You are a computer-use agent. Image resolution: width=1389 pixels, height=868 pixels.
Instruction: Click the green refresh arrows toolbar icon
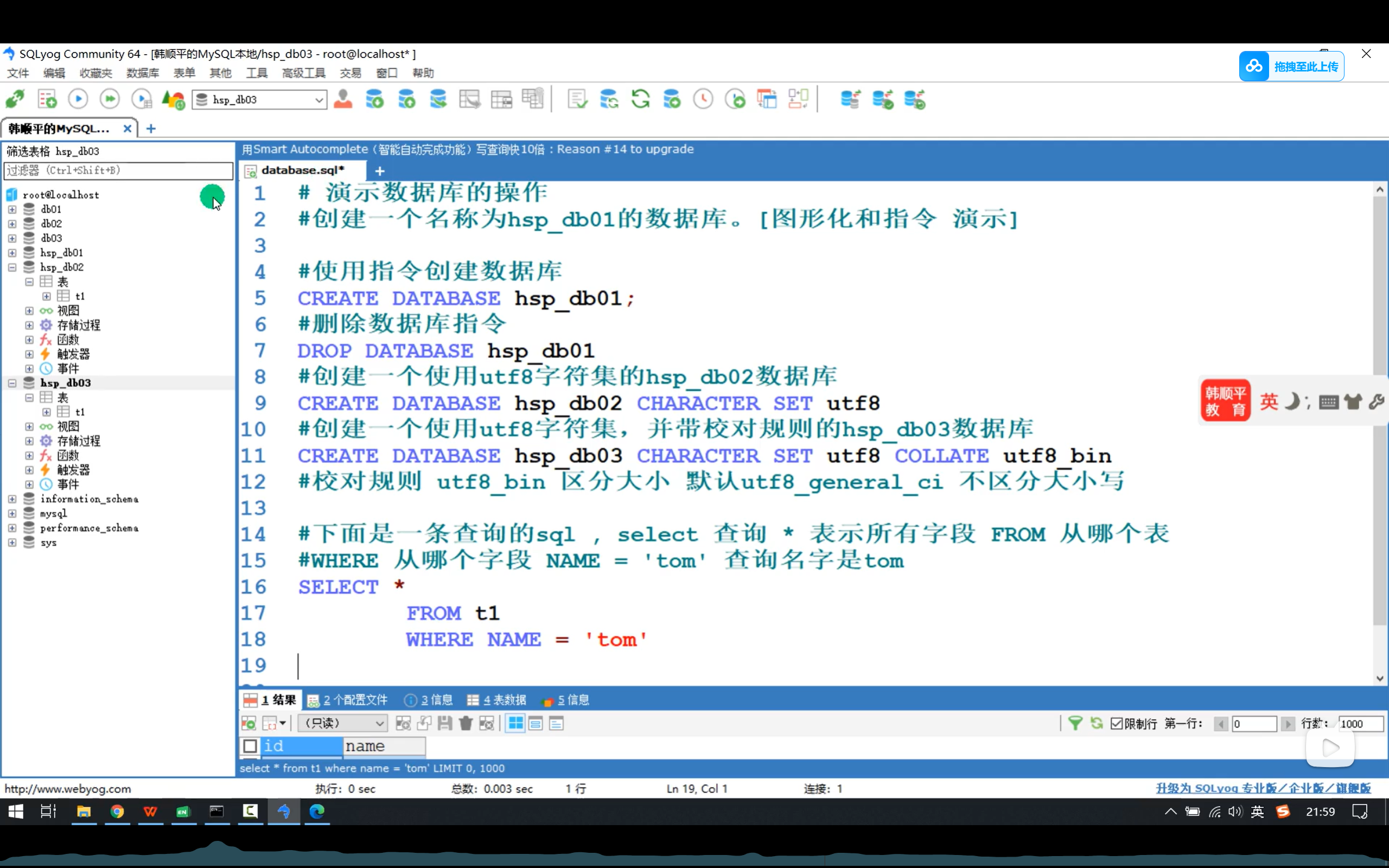pos(640,99)
